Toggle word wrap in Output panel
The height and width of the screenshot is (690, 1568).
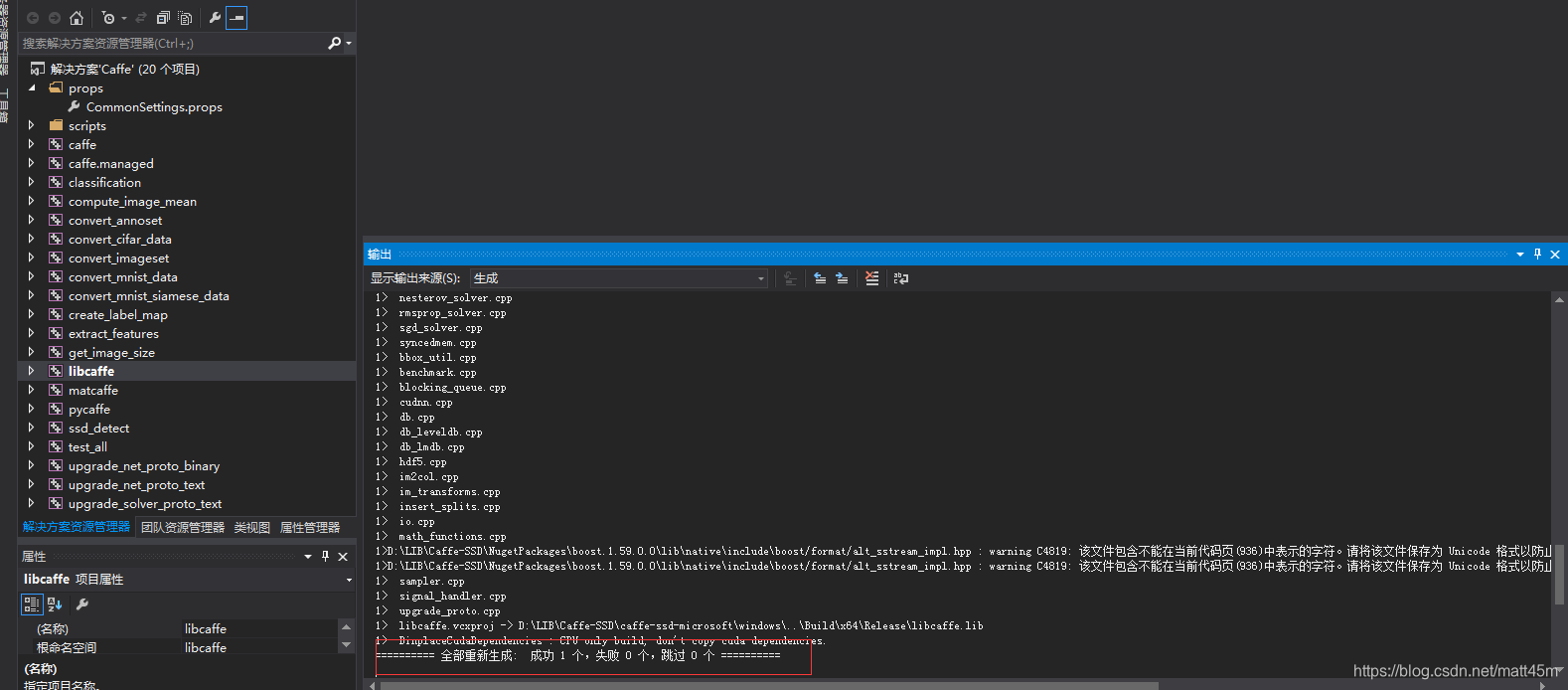tap(901, 278)
